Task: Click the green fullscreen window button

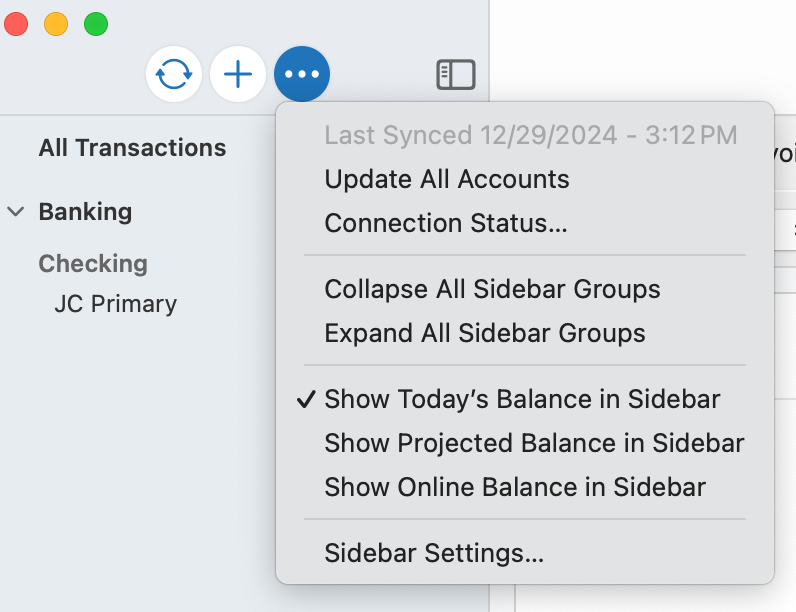Action: [x=95, y=24]
